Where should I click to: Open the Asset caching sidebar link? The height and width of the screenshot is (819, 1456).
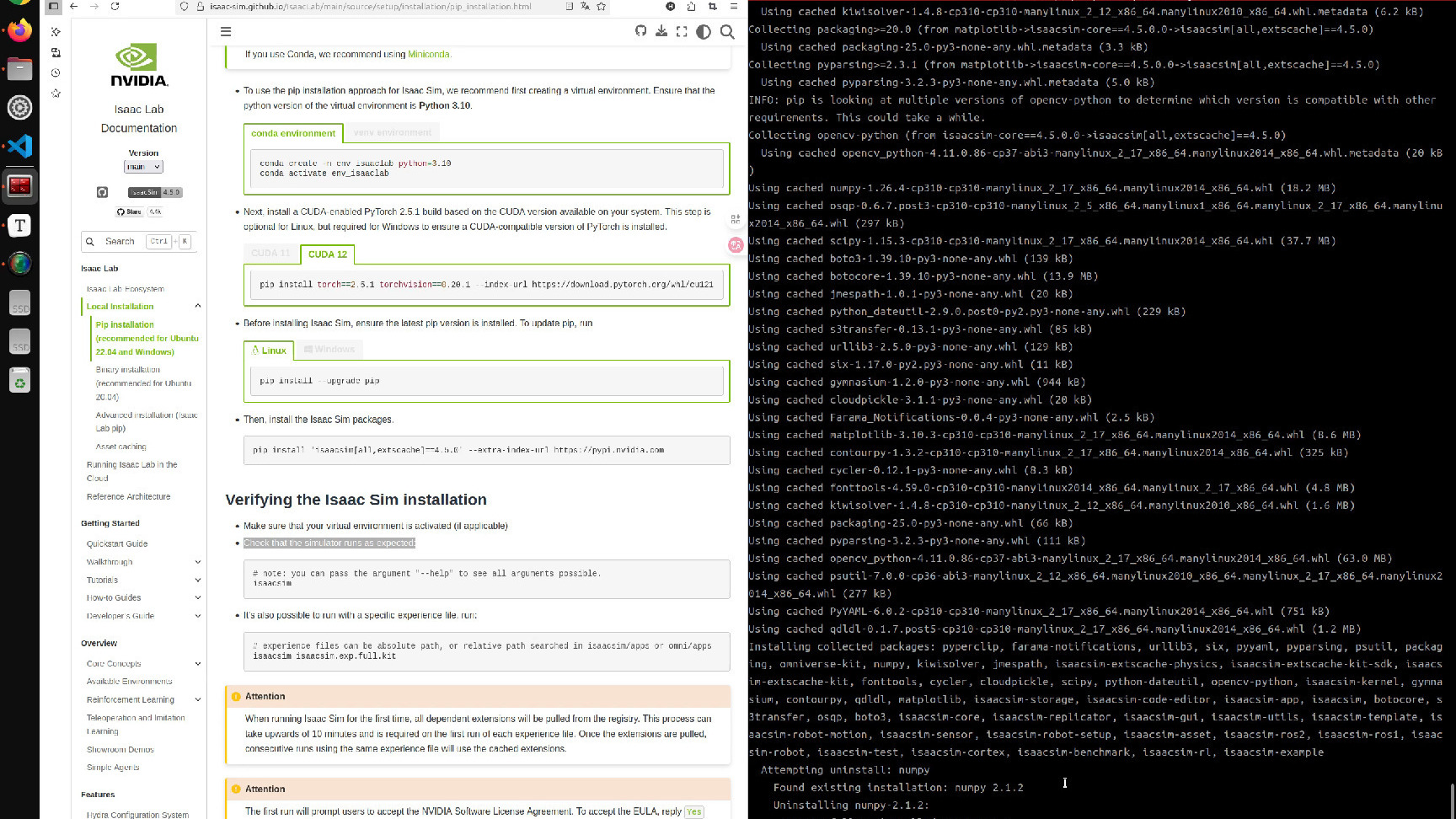pos(121,447)
